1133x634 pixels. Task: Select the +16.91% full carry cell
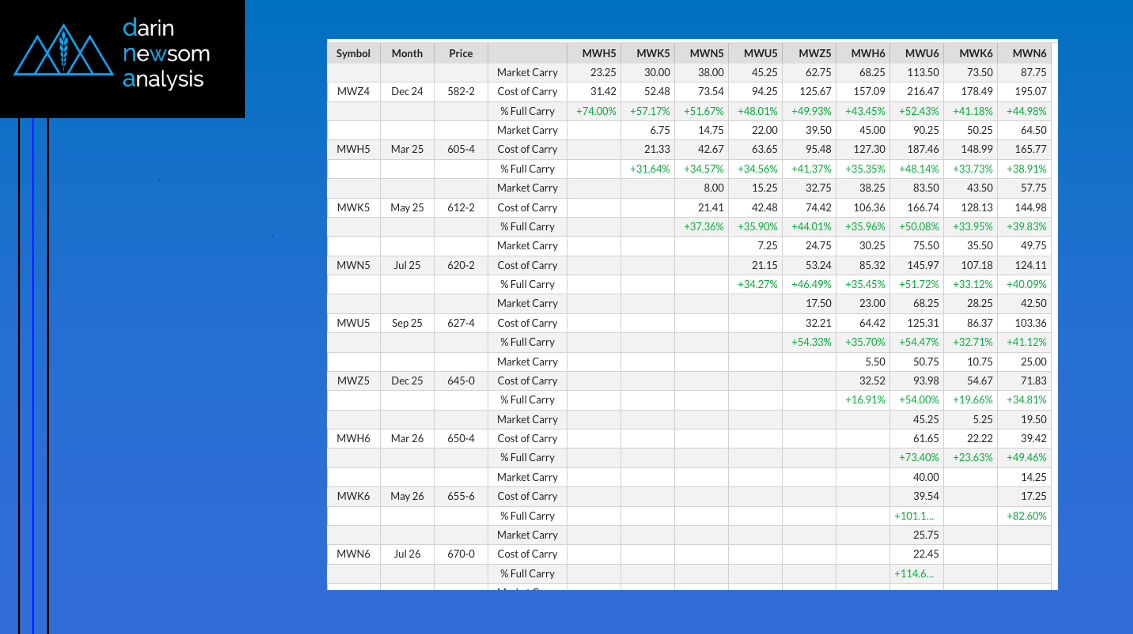pyautogui.click(x=863, y=400)
